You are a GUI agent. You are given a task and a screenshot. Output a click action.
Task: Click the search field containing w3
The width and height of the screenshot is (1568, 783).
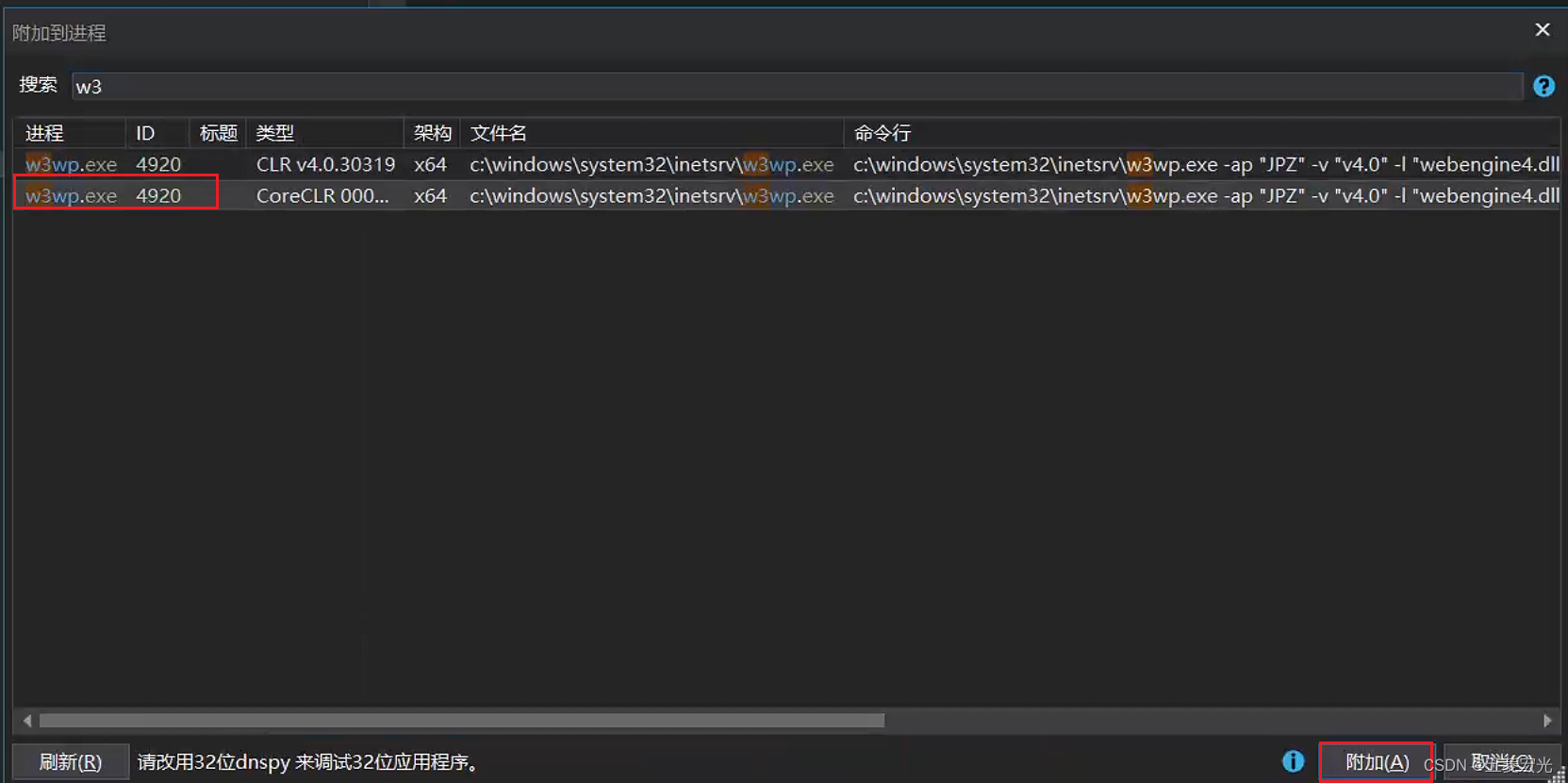797,87
